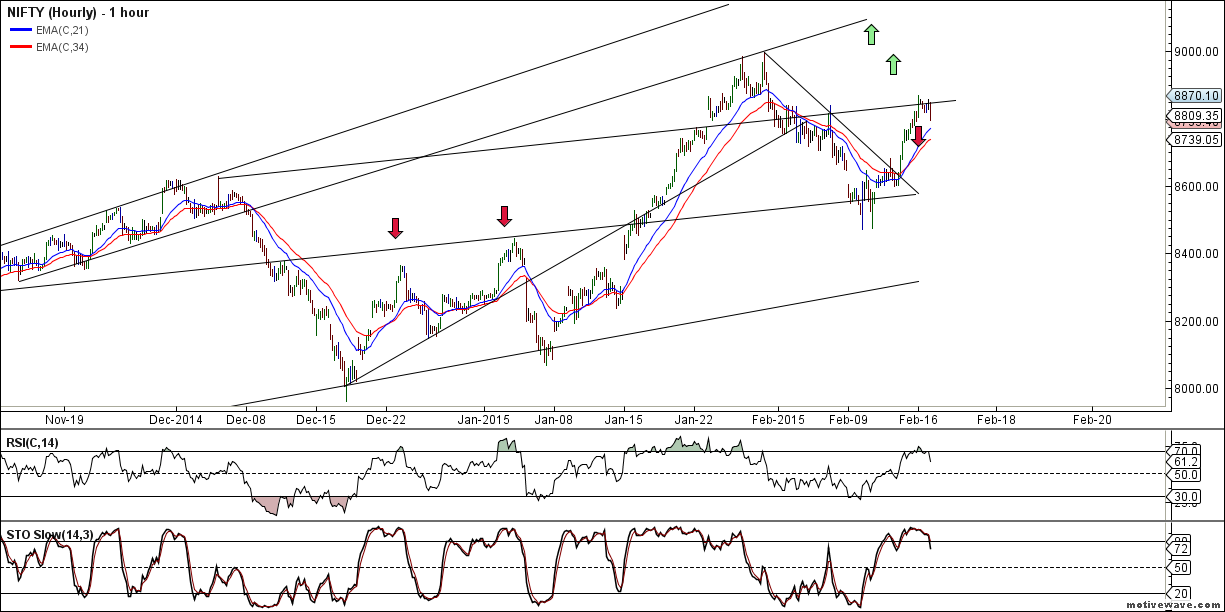Click the motivewave.com watermark link

pyautogui.click(x=1173, y=606)
